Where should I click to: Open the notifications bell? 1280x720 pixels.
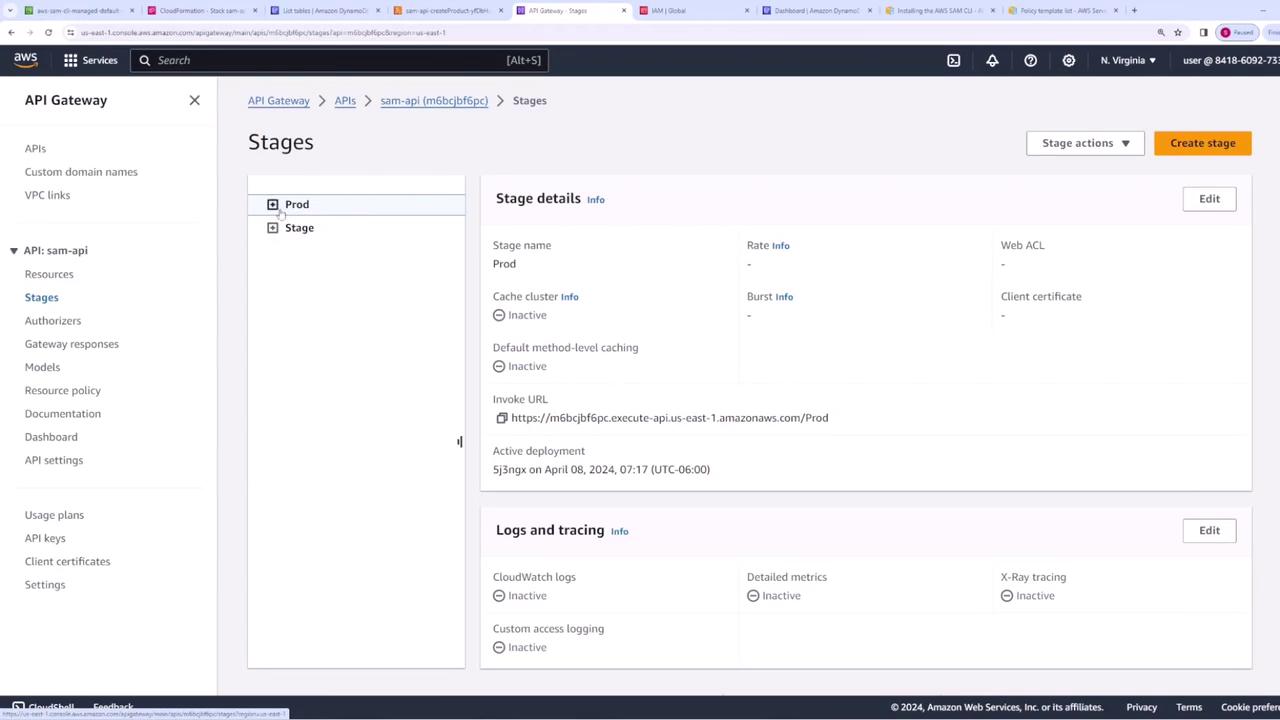[992, 60]
